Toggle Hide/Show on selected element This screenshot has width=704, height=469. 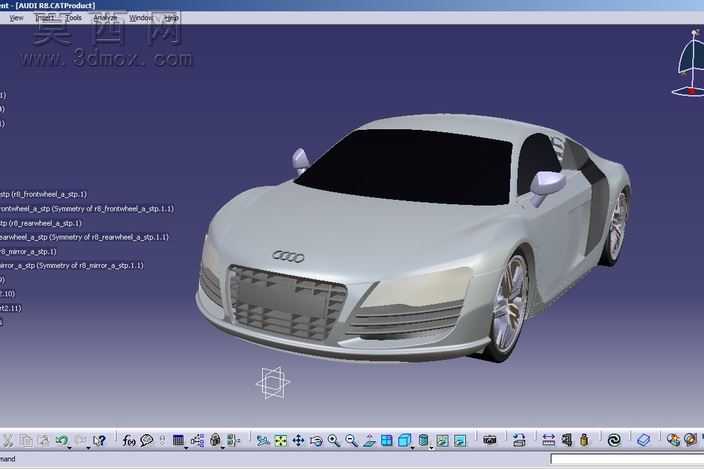[x=442, y=441]
